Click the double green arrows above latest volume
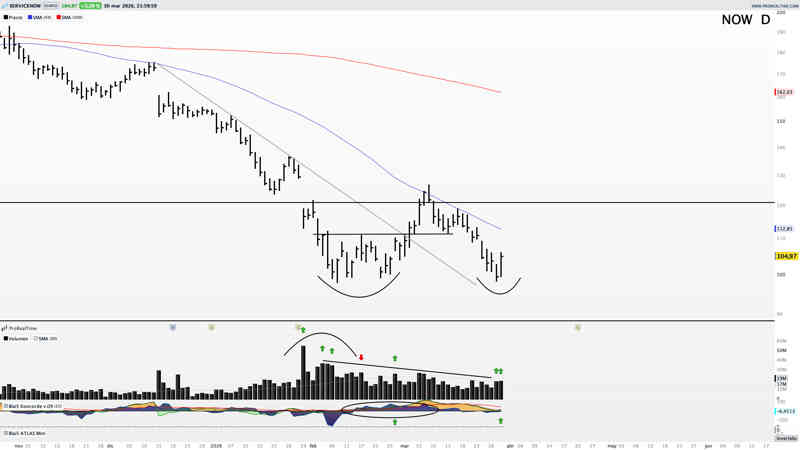The width and height of the screenshot is (800, 450). pyautogui.click(x=498, y=371)
